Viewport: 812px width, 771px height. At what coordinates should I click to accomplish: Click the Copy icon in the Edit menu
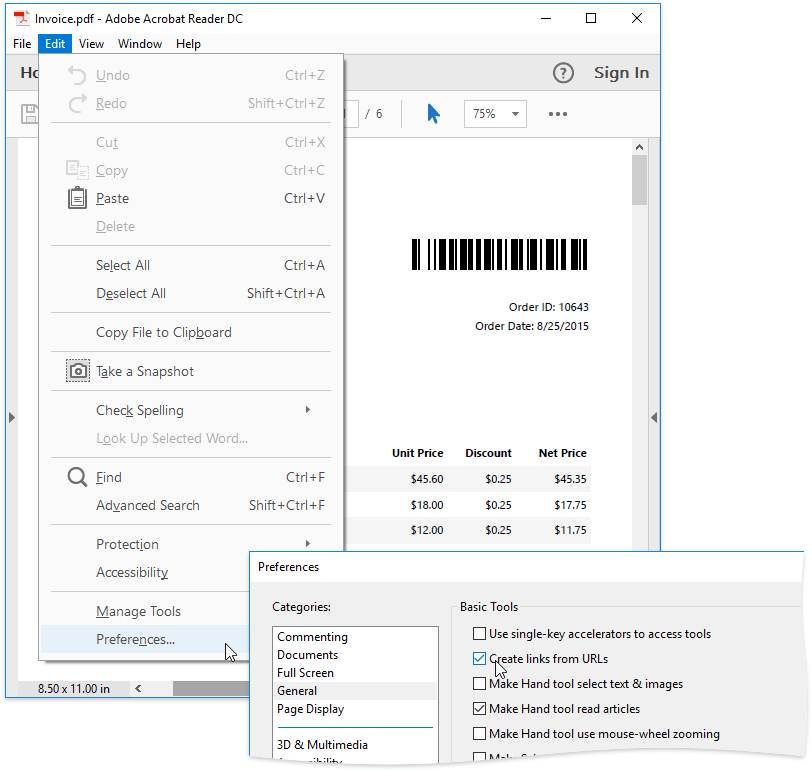(77, 170)
